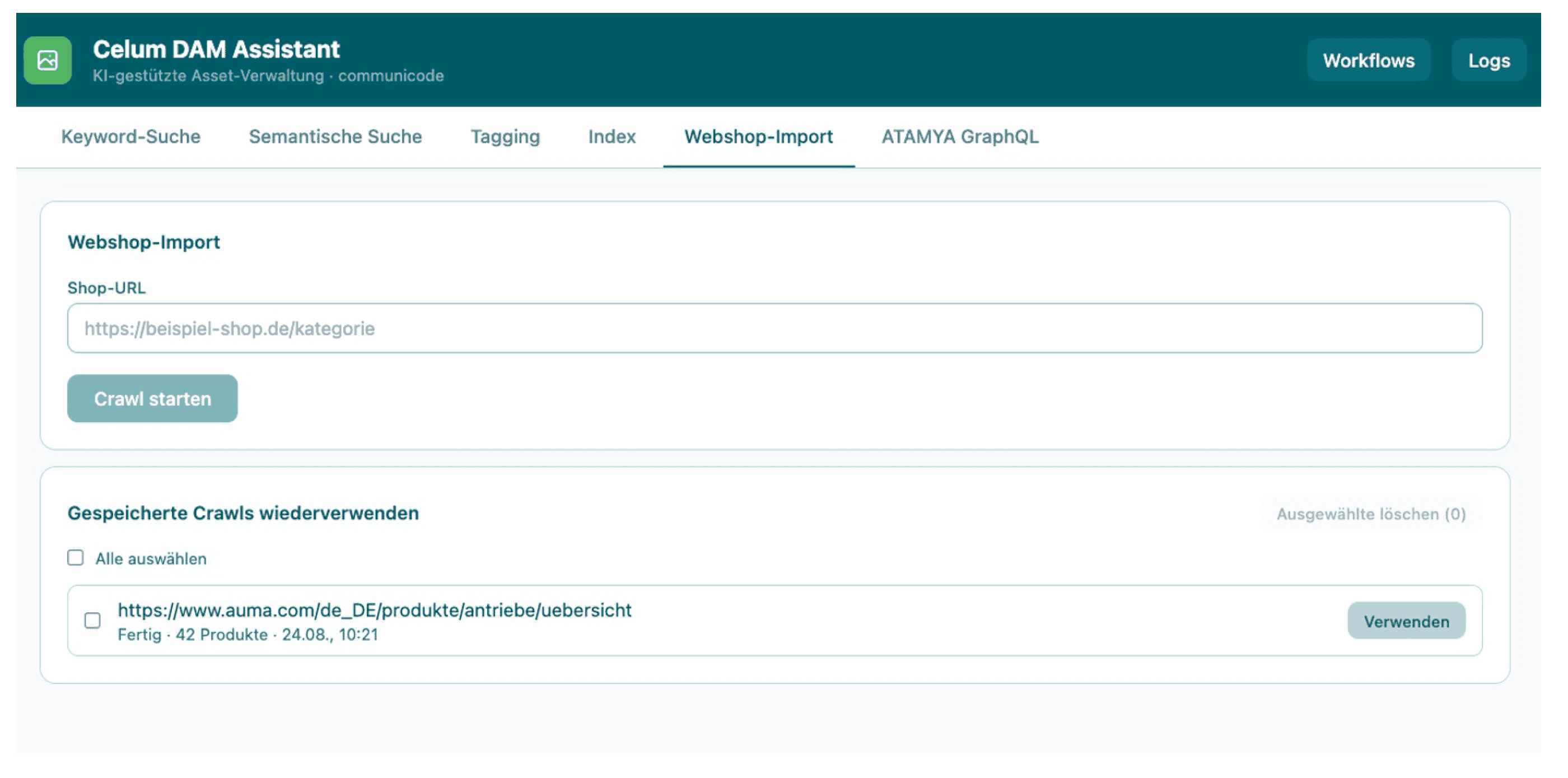Select the Webshop-Import tab
Image resolution: width=1568 pixels, height=778 pixels.
click(758, 136)
